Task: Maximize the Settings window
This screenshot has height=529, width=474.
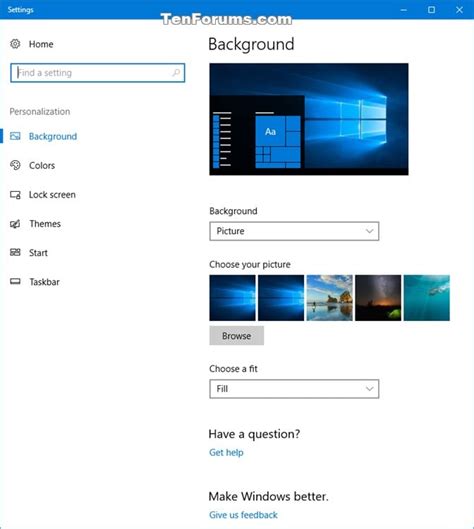Action: tap(431, 10)
